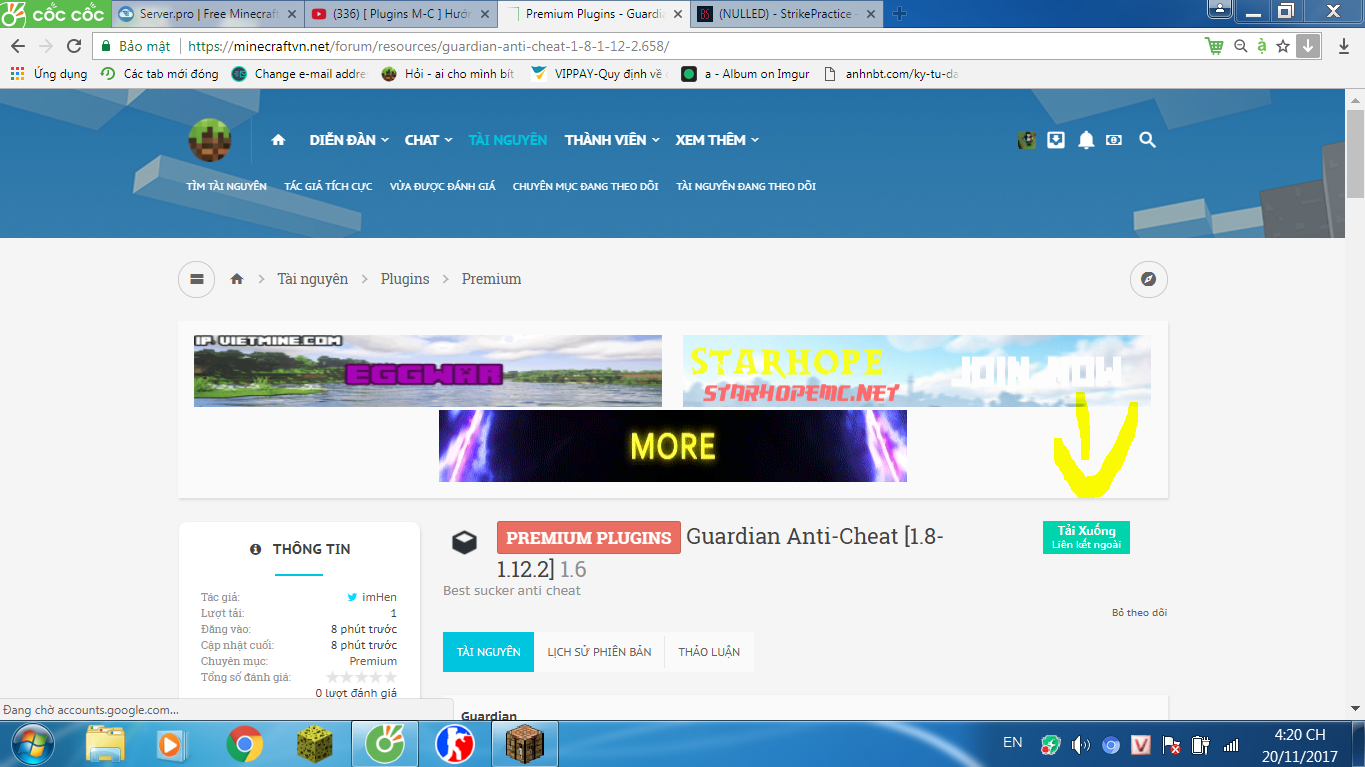Switch to the Server.pro browser tab
The height and width of the screenshot is (767, 1365).
[x=207, y=14]
